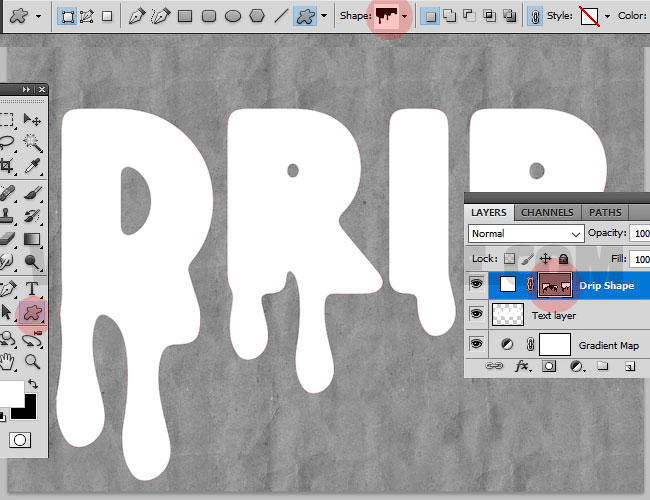The image size is (650, 500).
Task: Select the Ellipse shape in options bar
Action: tap(233, 16)
